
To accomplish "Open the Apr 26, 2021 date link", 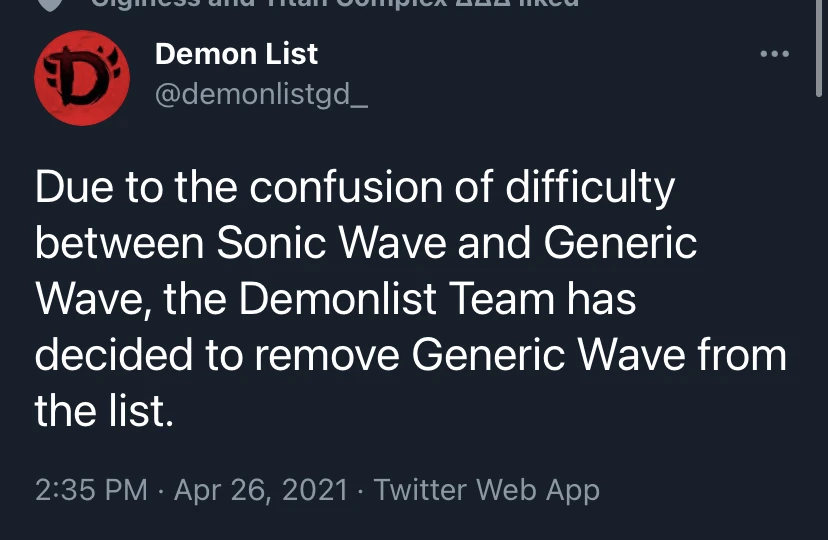I will (261, 490).
